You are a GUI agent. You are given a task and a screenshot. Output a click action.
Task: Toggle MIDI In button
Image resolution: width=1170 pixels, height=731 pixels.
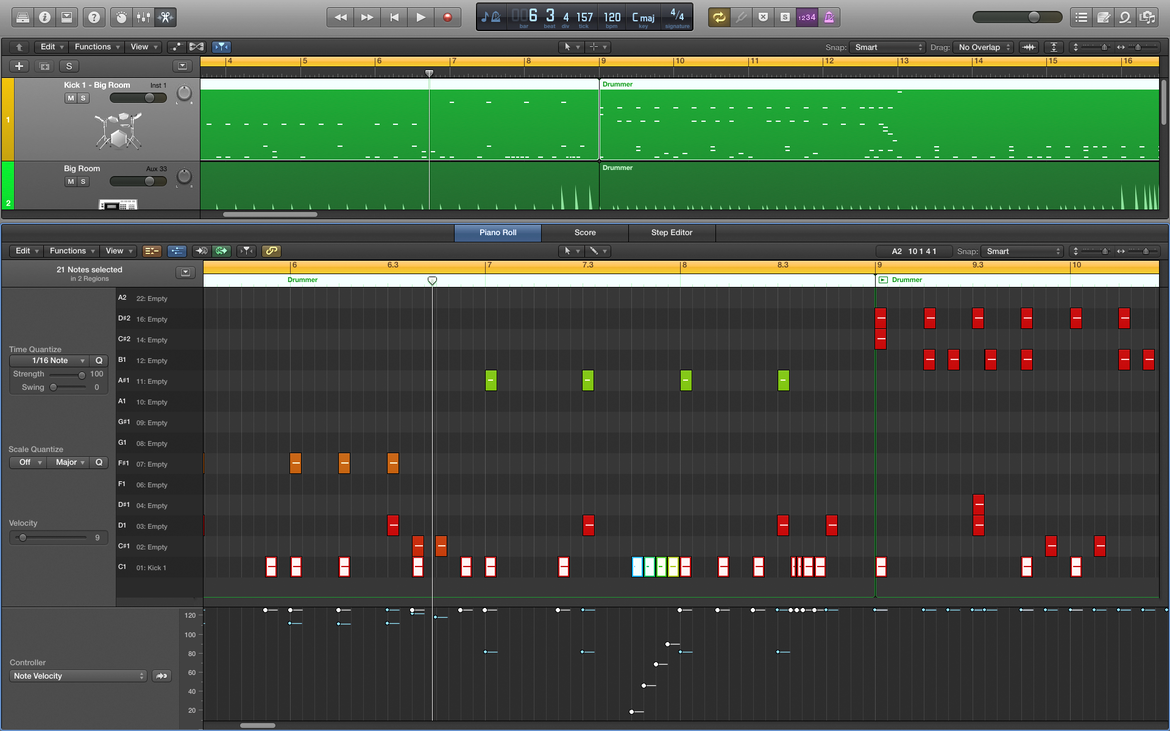pyautogui.click(x=201, y=251)
